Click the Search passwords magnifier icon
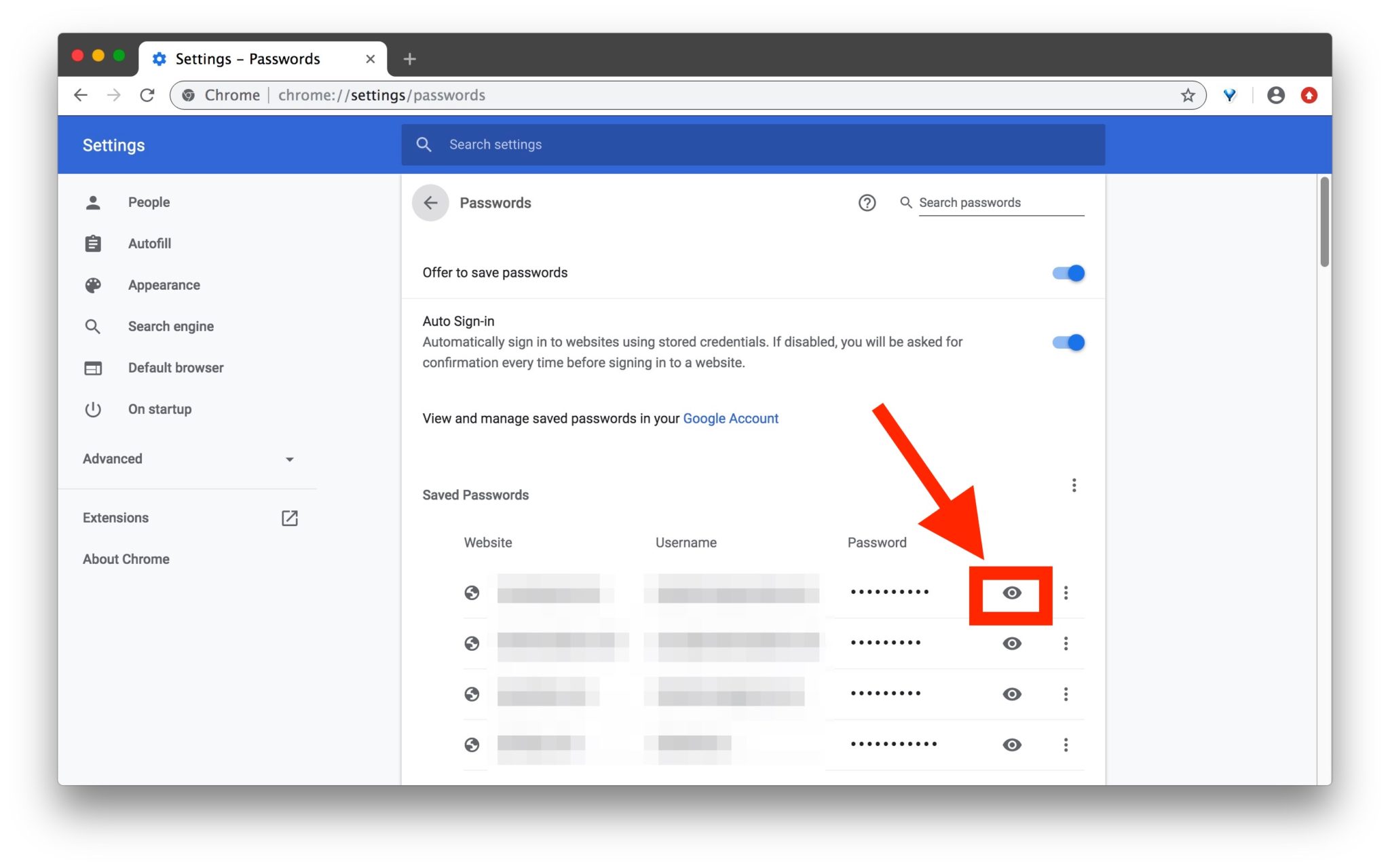1390x868 pixels. (905, 202)
